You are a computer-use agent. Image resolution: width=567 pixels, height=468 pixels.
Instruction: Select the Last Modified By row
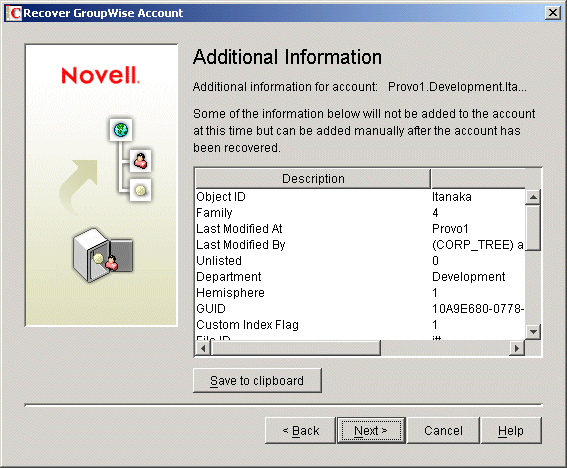point(360,244)
